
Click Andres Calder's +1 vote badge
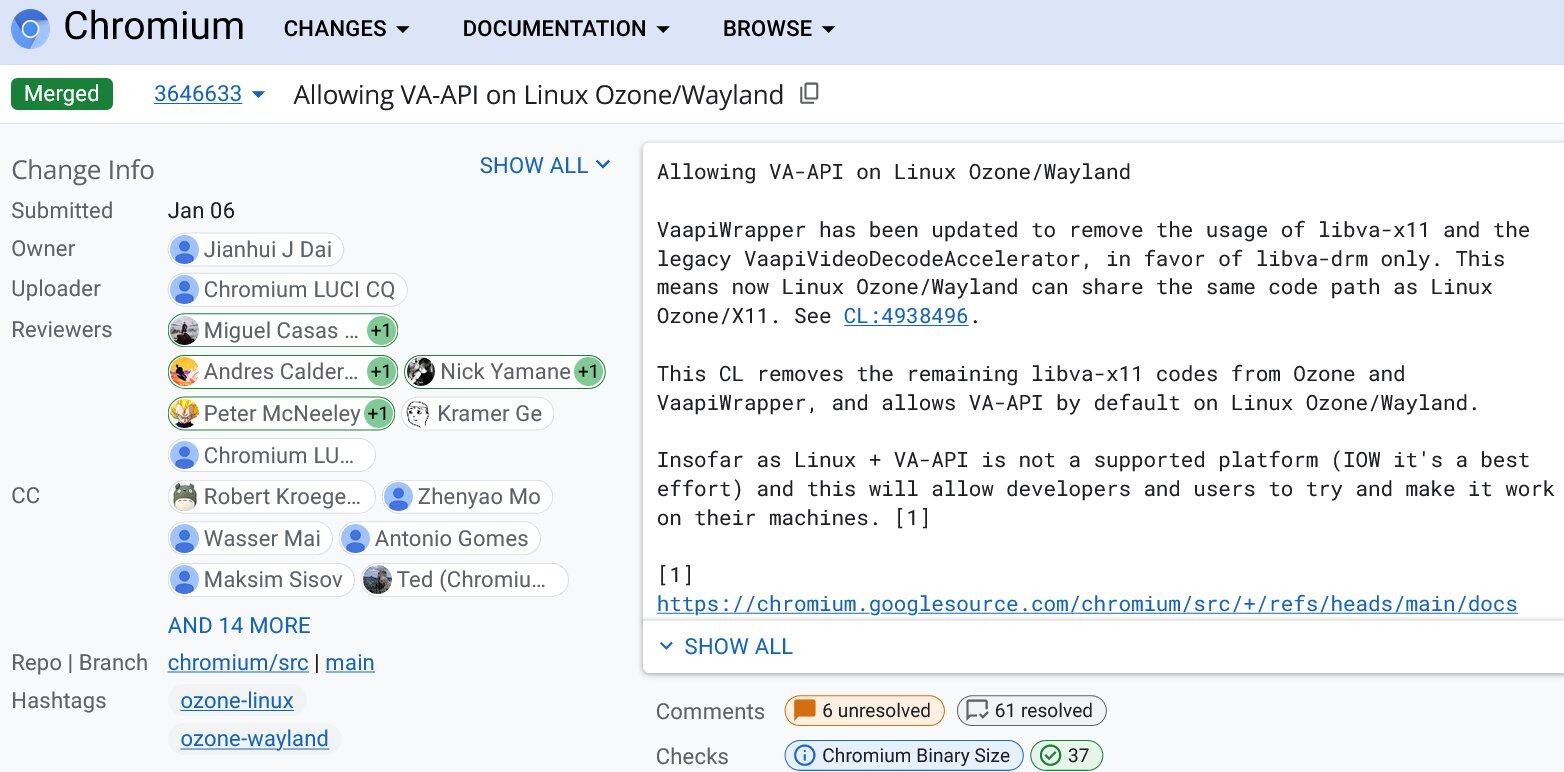tap(380, 372)
